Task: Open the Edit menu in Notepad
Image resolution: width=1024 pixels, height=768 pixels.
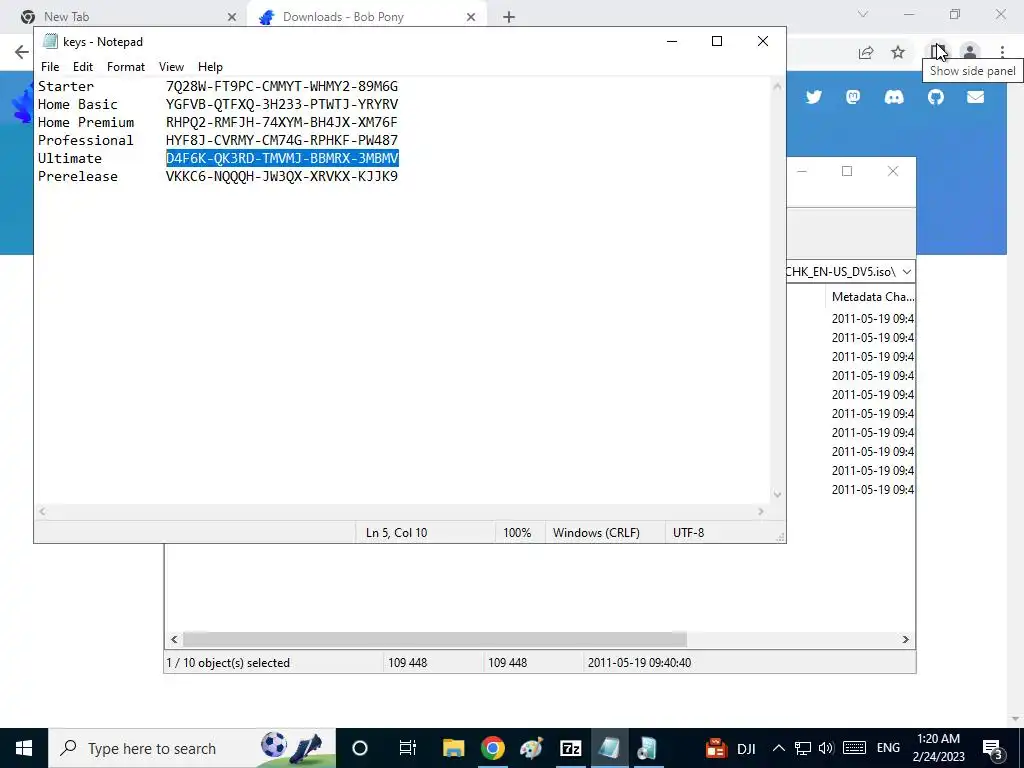Action: click(83, 67)
